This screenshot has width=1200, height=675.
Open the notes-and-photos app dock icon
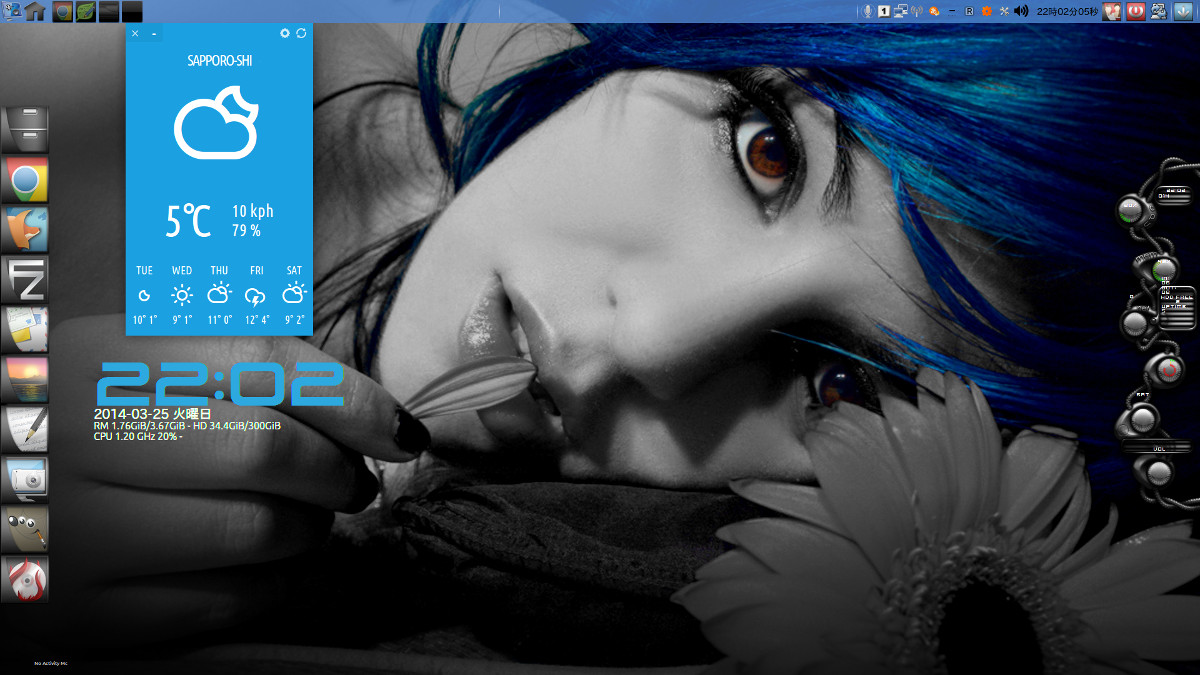(x=24, y=330)
